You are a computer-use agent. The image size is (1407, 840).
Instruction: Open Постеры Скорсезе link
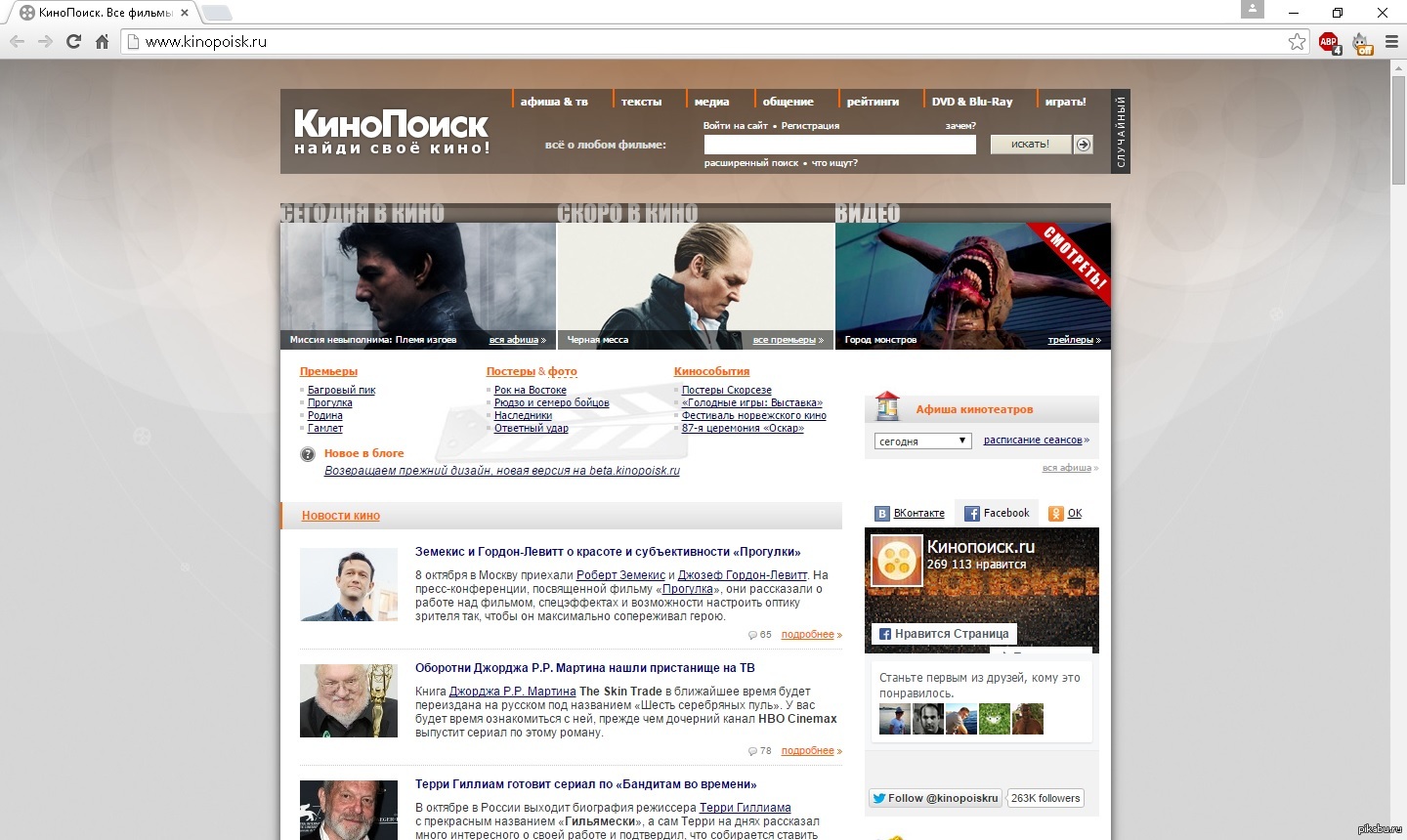point(727,391)
